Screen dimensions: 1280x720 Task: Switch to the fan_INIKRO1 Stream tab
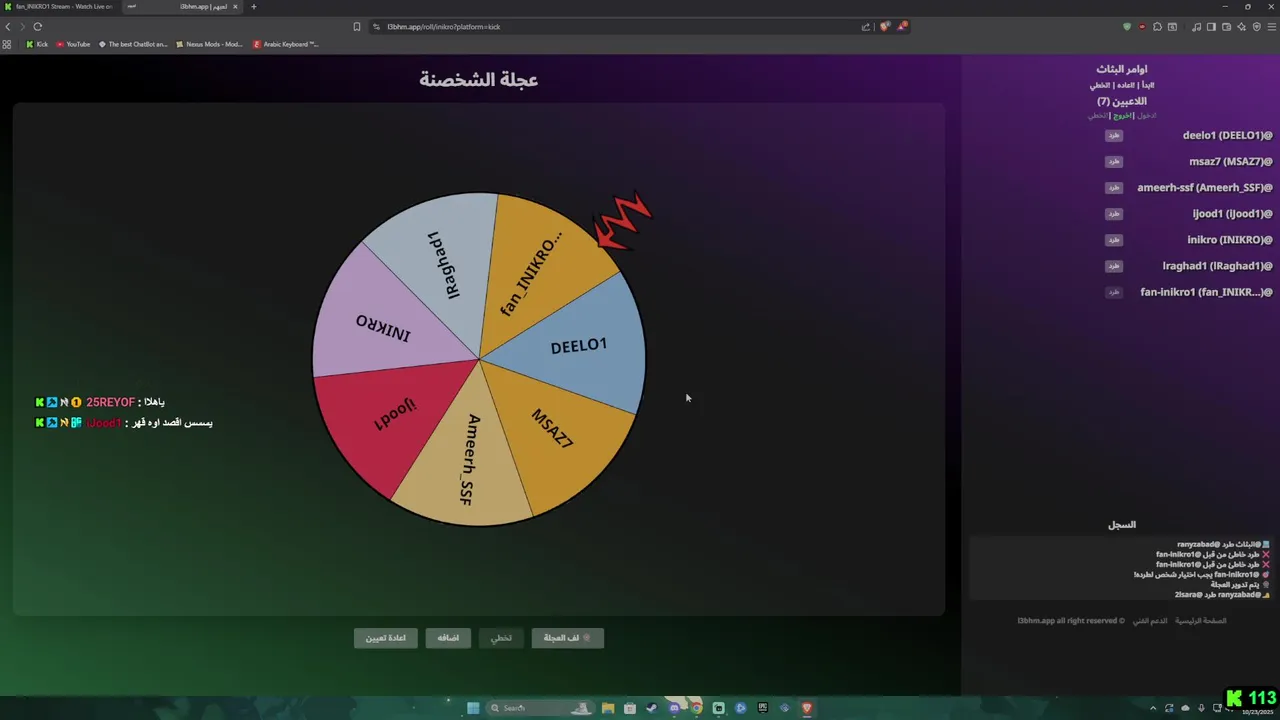pos(60,7)
